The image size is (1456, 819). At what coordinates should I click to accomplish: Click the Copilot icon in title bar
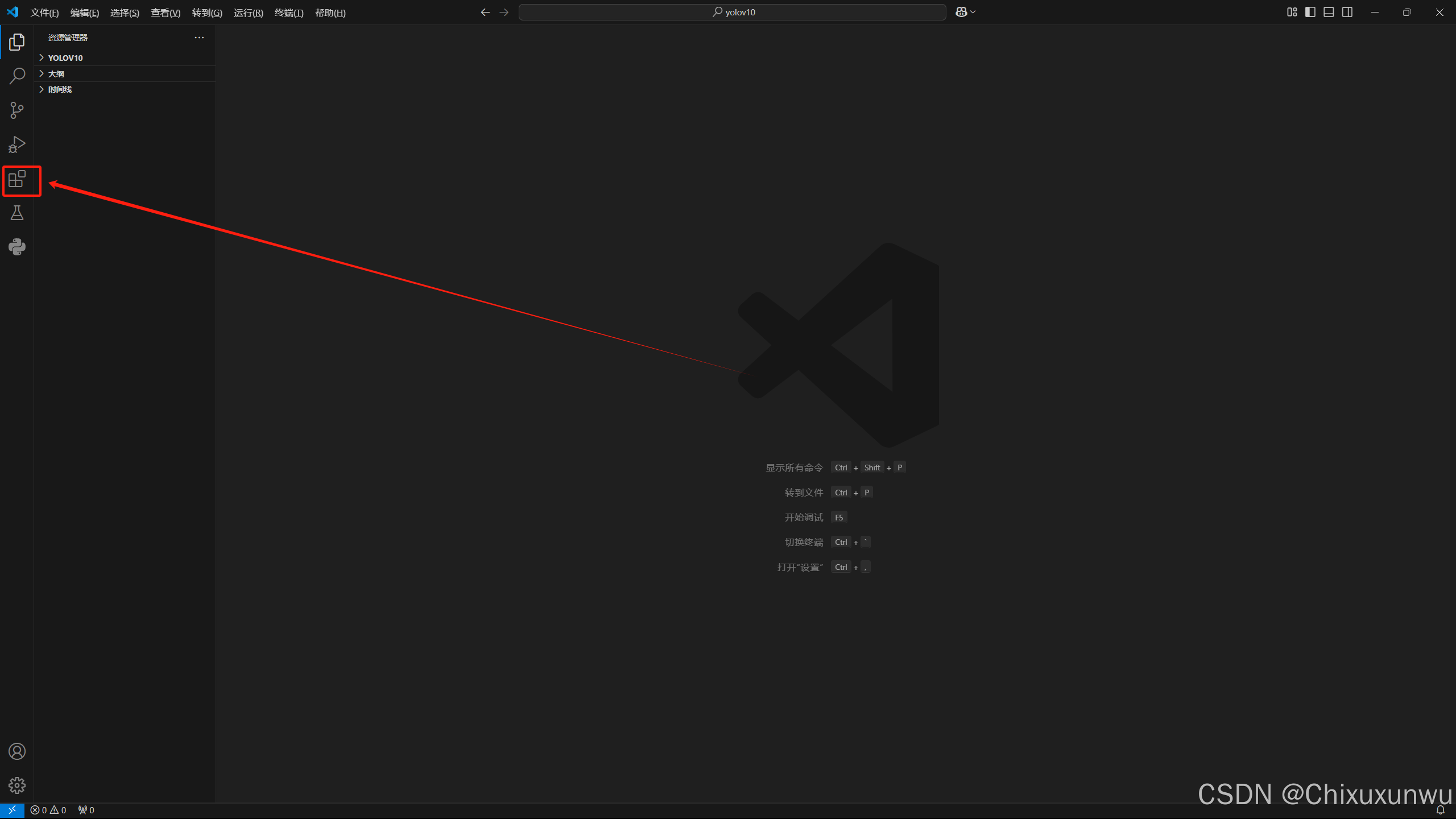point(961,12)
